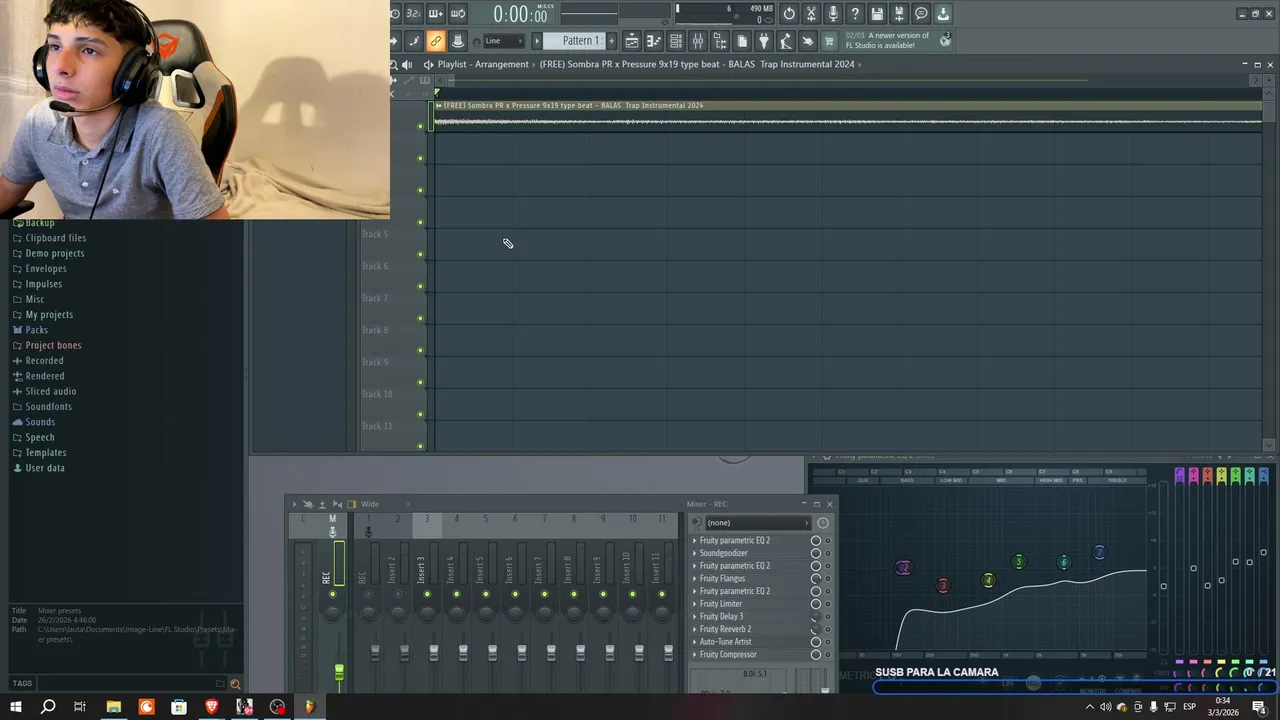Image resolution: width=1280 pixels, height=720 pixels.
Task: Open the Line snap dropdown
Action: click(x=503, y=41)
